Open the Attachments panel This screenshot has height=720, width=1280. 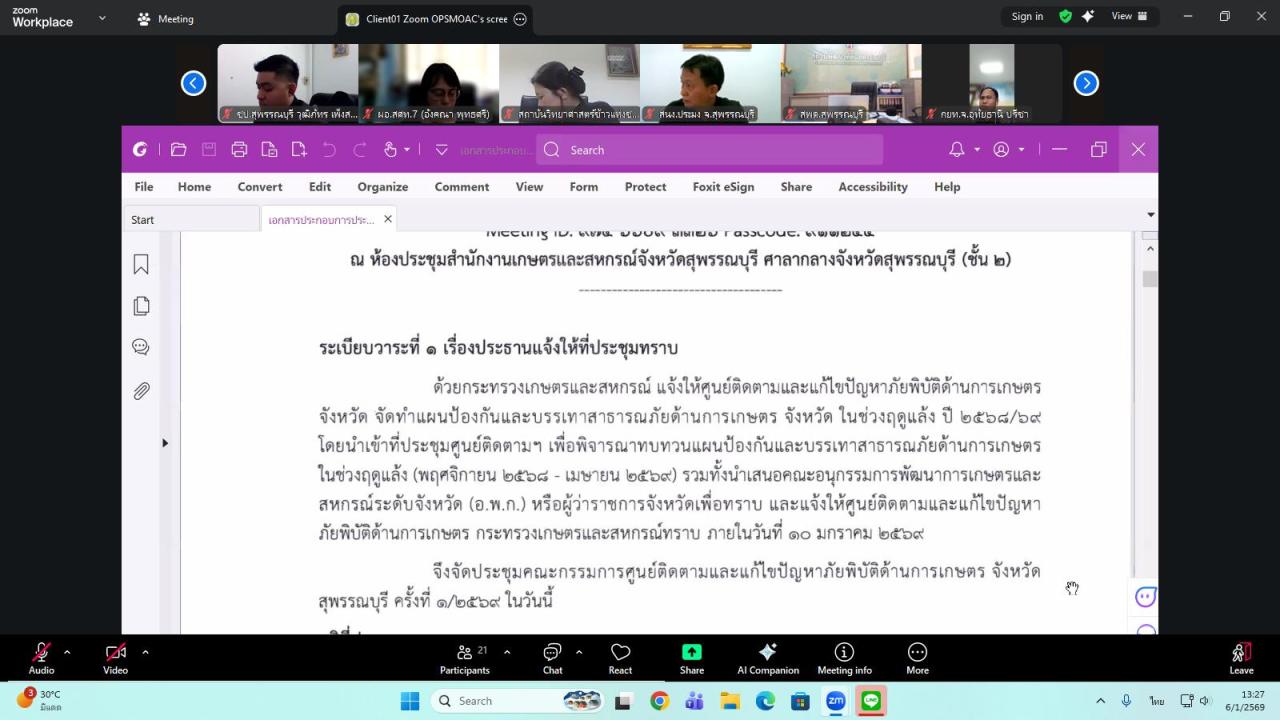(140, 390)
